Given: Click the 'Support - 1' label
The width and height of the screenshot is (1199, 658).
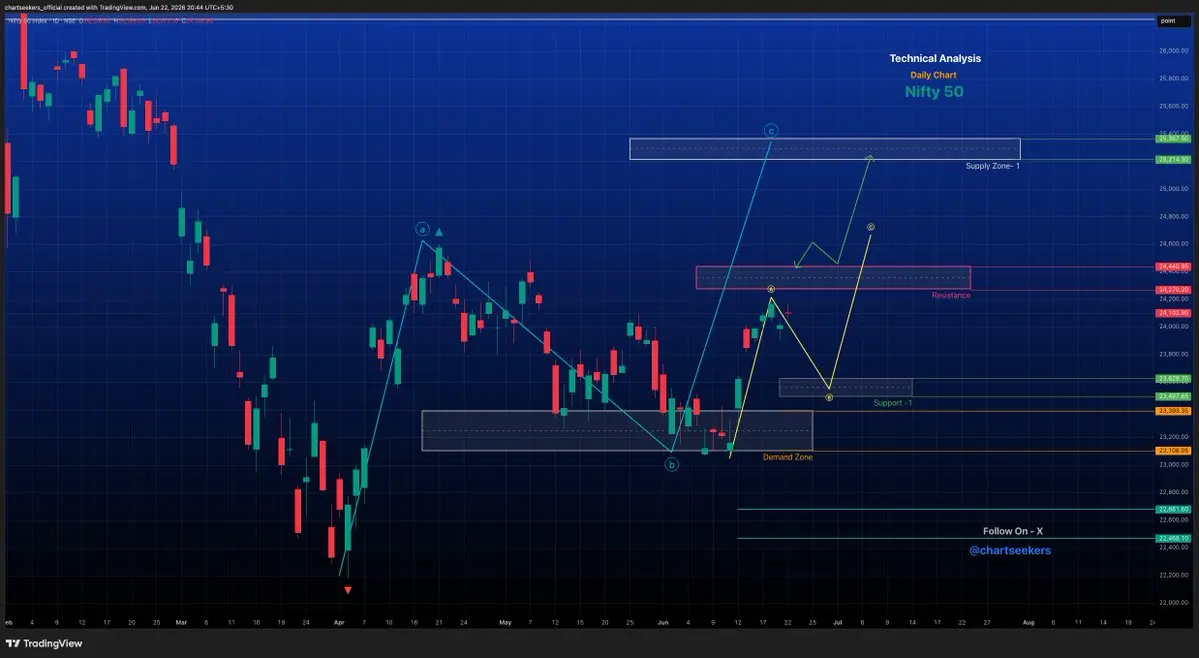Looking at the screenshot, I should coord(892,403).
